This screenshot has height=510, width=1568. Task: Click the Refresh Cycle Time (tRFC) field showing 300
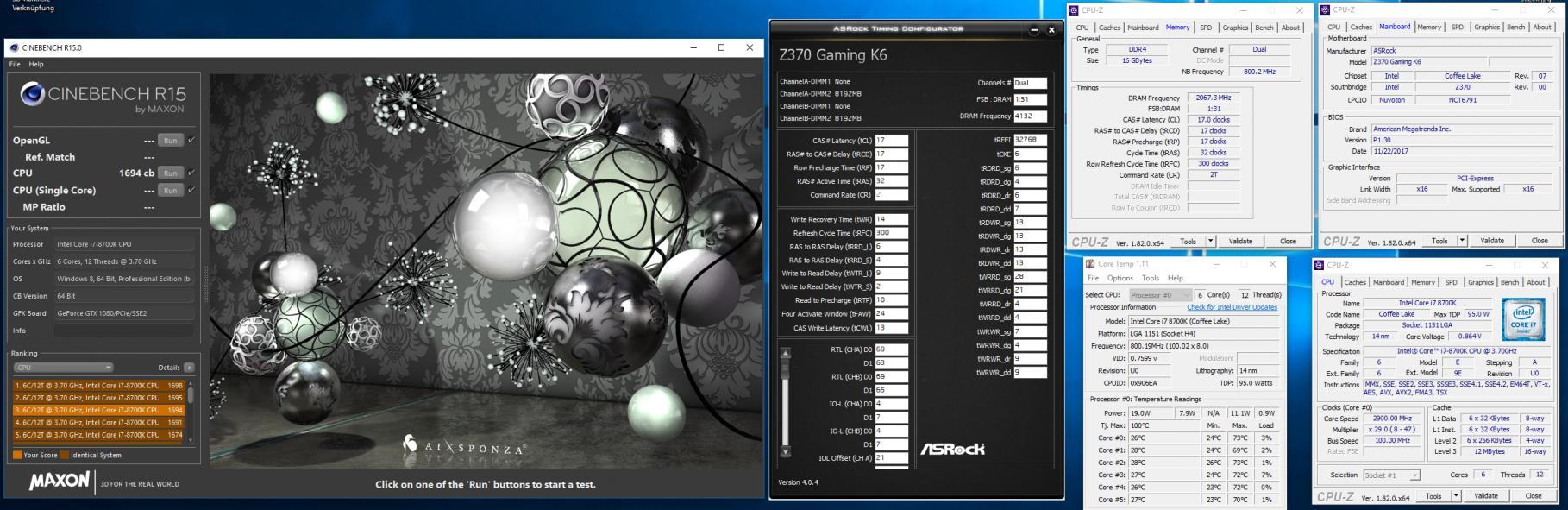[x=891, y=233]
